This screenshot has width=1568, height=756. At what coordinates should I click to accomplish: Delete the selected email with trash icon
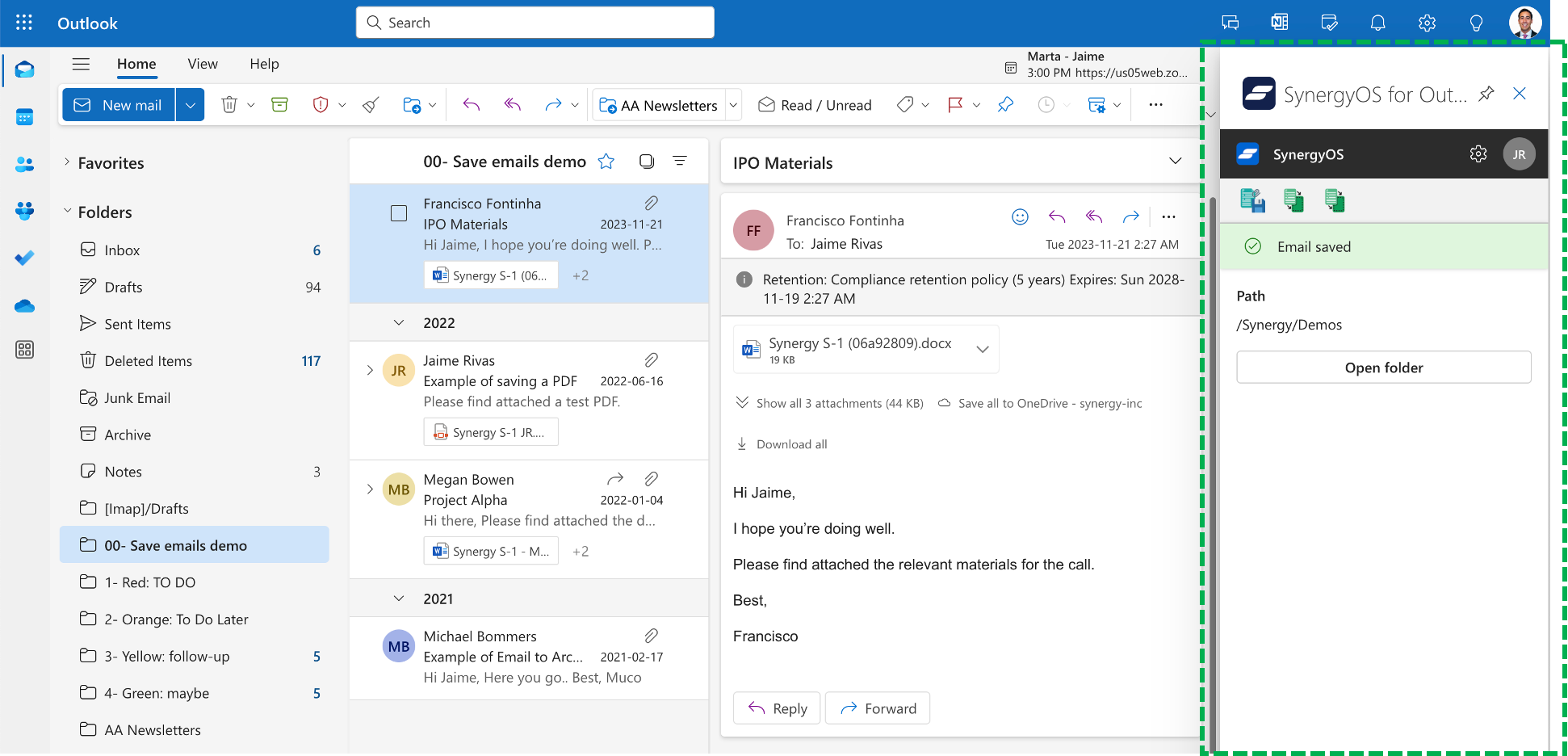click(x=229, y=105)
